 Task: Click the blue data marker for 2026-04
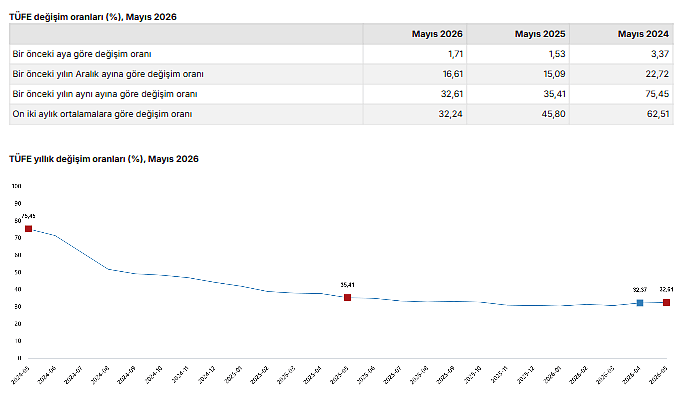coord(640,303)
